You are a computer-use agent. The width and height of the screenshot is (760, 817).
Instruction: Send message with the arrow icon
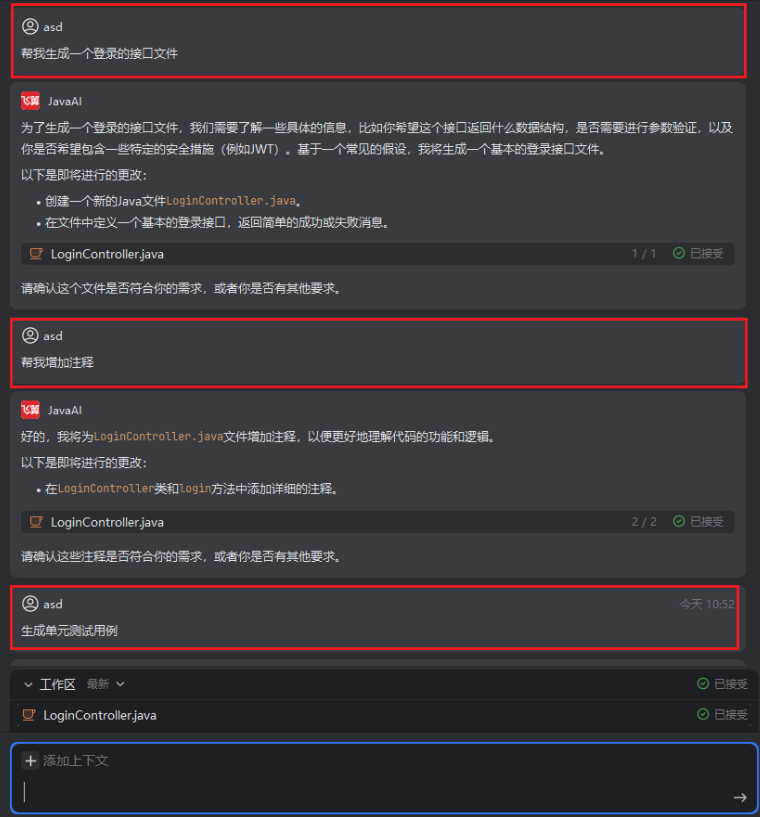click(x=740, y=797)
